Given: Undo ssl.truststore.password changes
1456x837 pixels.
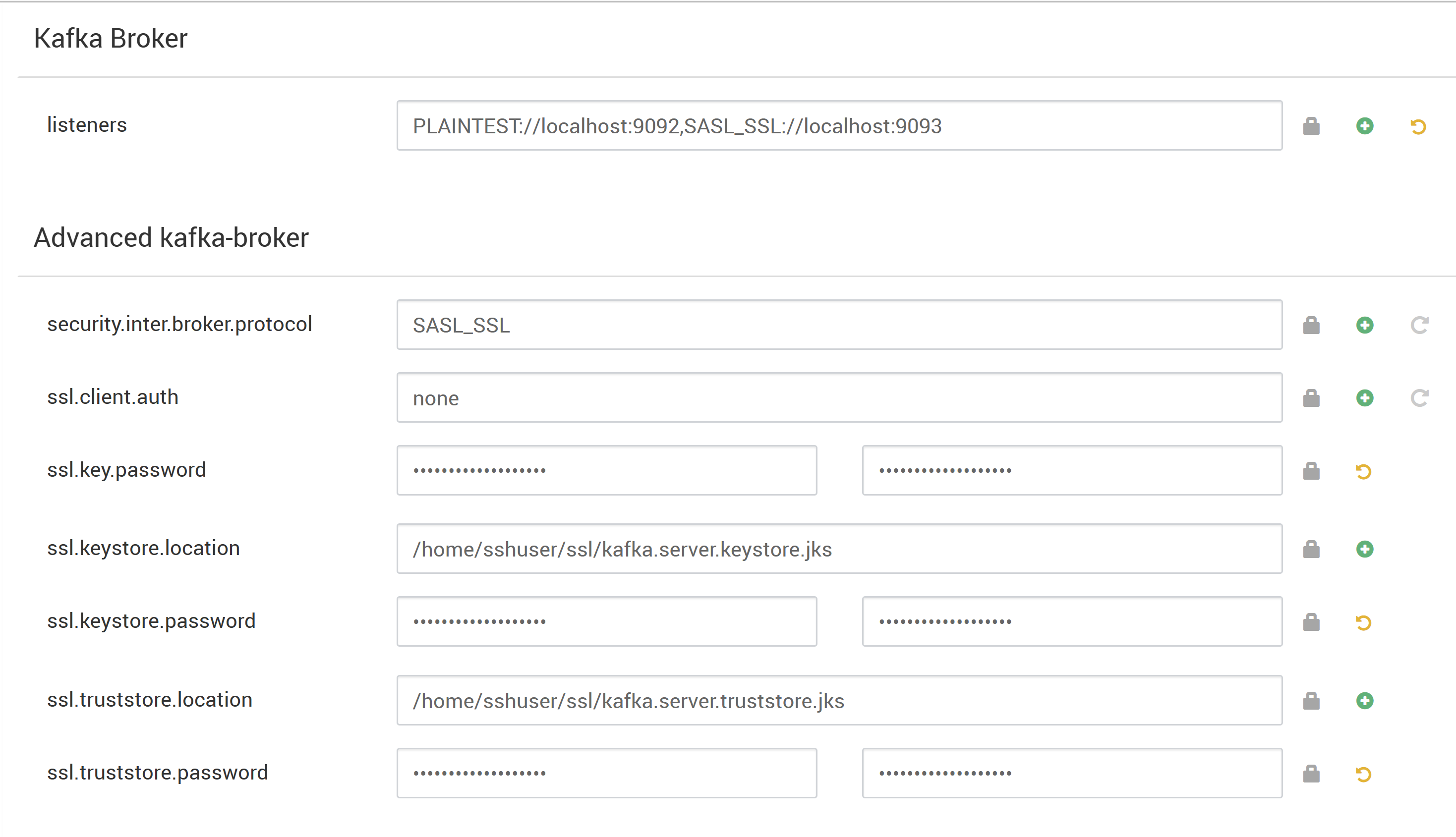Looking at the screenshot, I should 1363,775.
